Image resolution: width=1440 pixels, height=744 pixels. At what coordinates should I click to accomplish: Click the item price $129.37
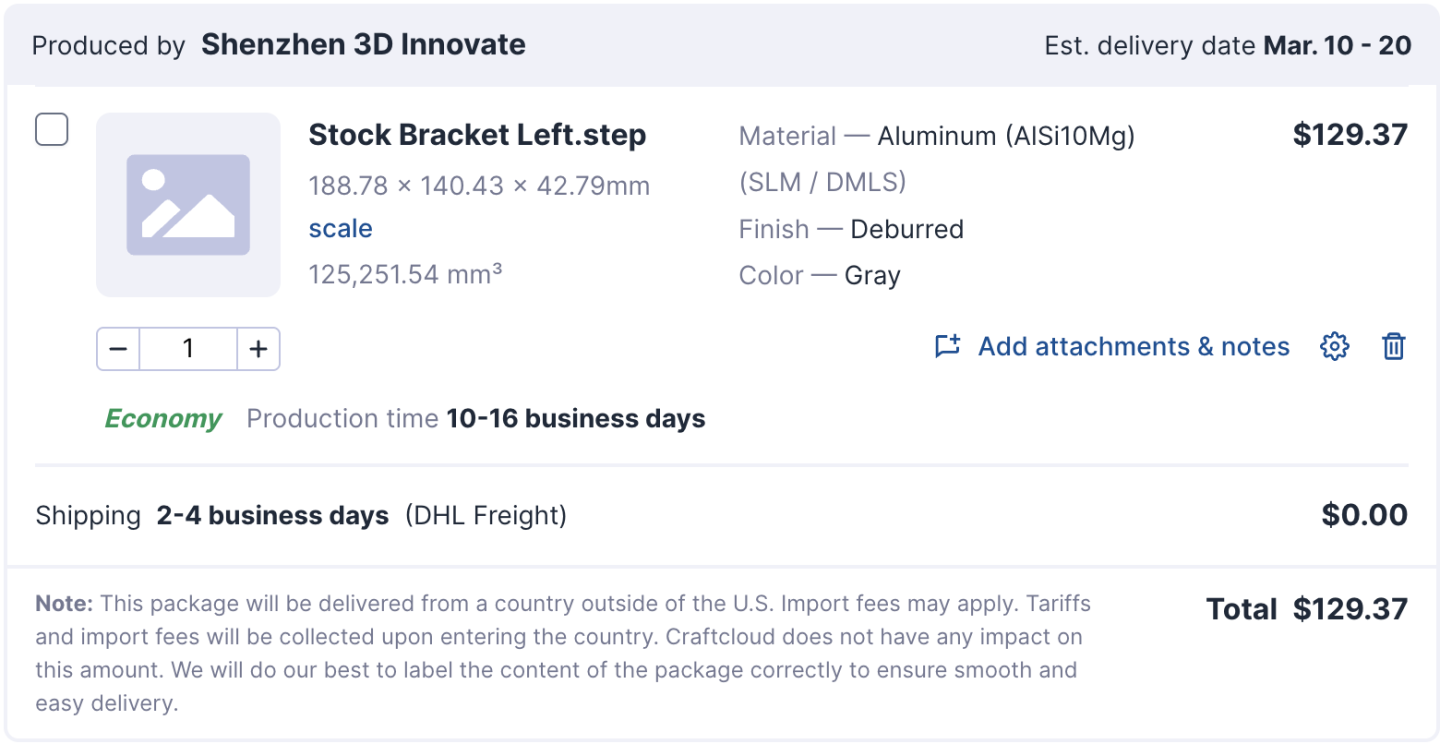click(1350, 135)
